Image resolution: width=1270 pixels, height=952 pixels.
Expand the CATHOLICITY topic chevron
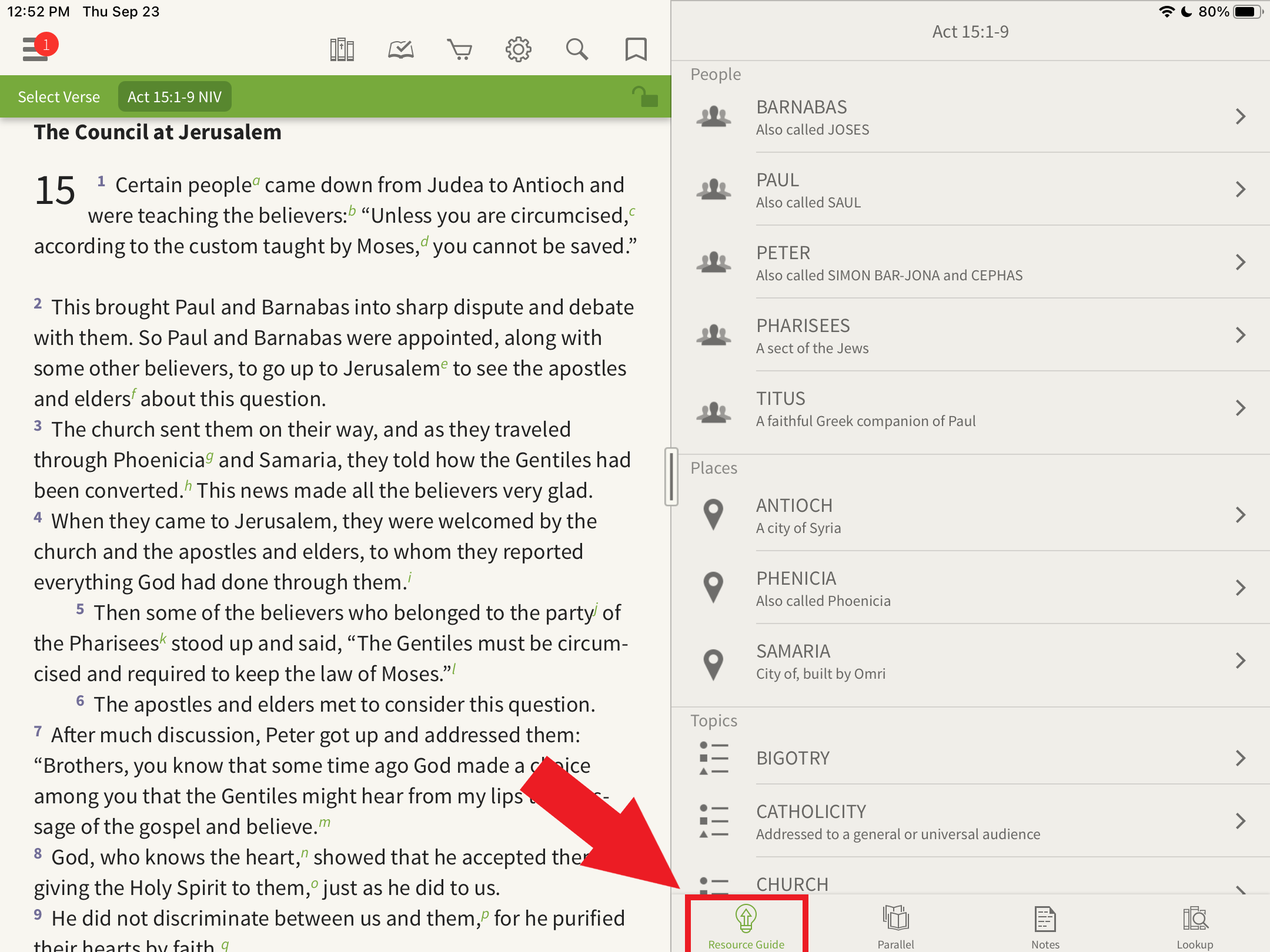pyautogui.click(x=1241, y=821)
